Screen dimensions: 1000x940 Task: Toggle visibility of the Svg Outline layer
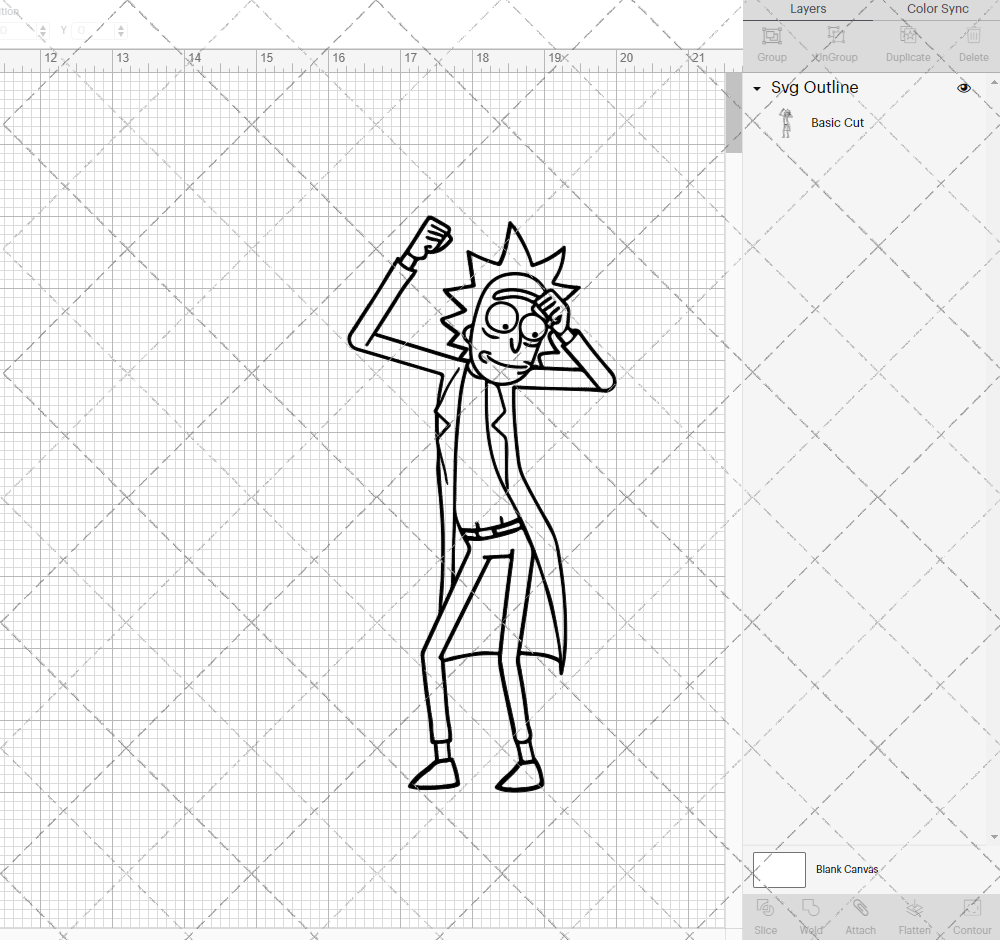pos(963,88)
